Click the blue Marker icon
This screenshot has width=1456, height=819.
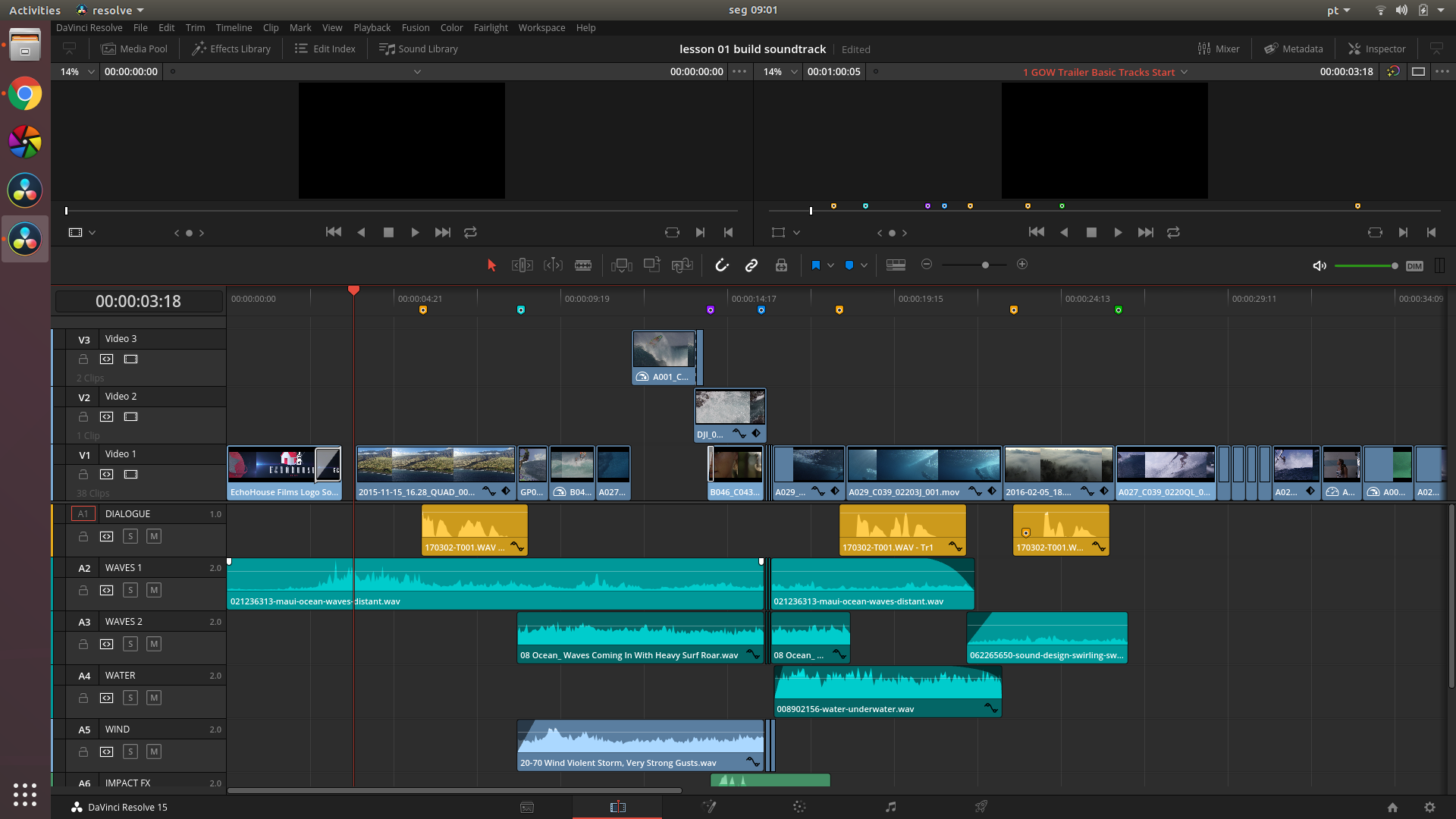pos(849,265)
